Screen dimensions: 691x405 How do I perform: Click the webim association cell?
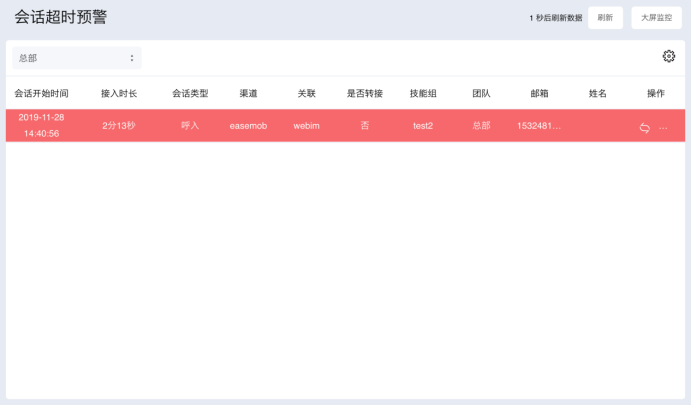(x=306, y=126)
